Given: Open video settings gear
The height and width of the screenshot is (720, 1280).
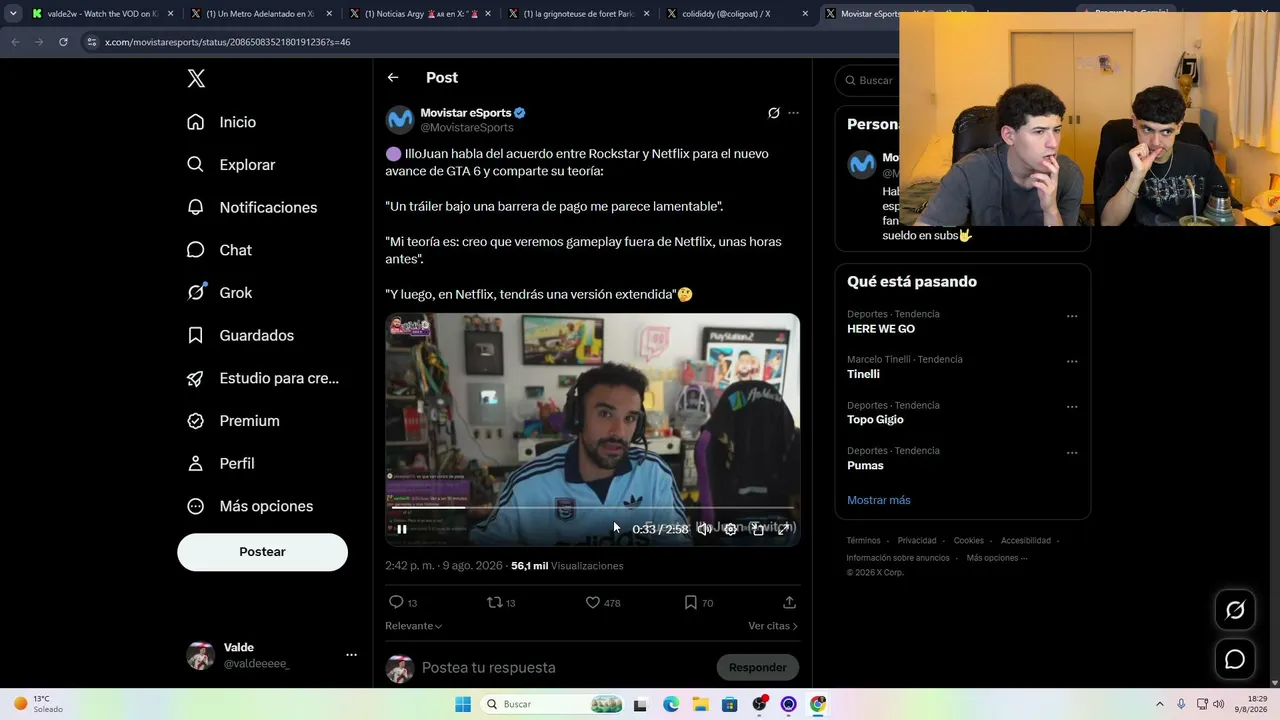Looking at the screenshot, I should [731, 529].
